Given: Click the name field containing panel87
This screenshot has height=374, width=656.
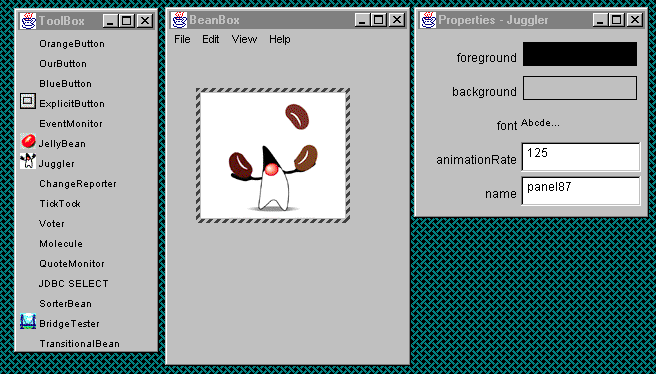Looking at the screenshot, I should (x=581, y=191).
